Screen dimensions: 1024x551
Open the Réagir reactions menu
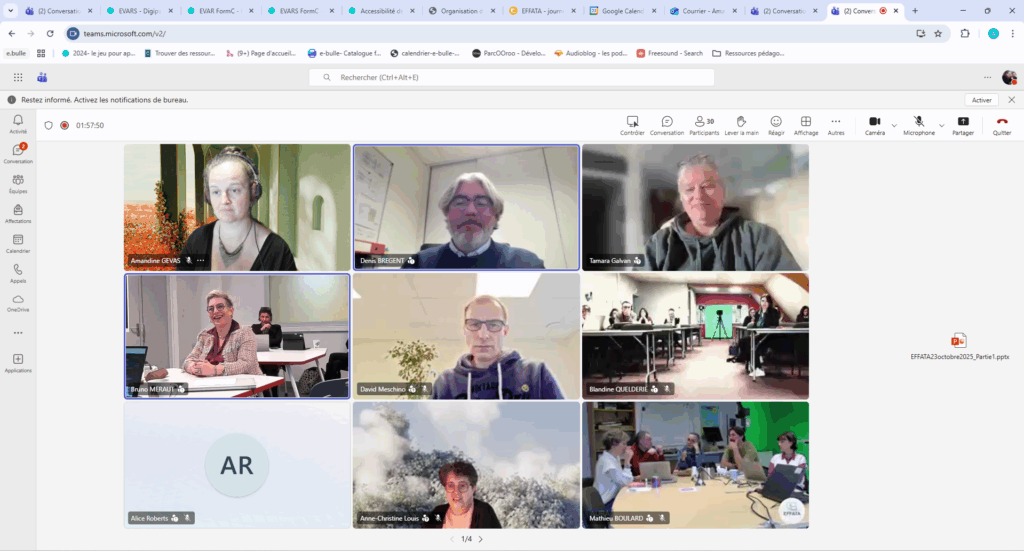coord(775,122)
